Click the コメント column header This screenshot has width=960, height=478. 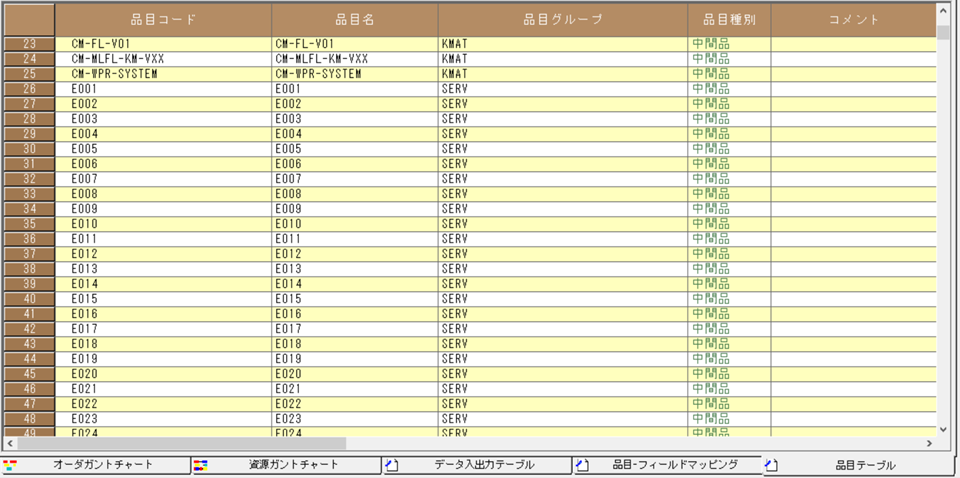[x=853, y=20]
